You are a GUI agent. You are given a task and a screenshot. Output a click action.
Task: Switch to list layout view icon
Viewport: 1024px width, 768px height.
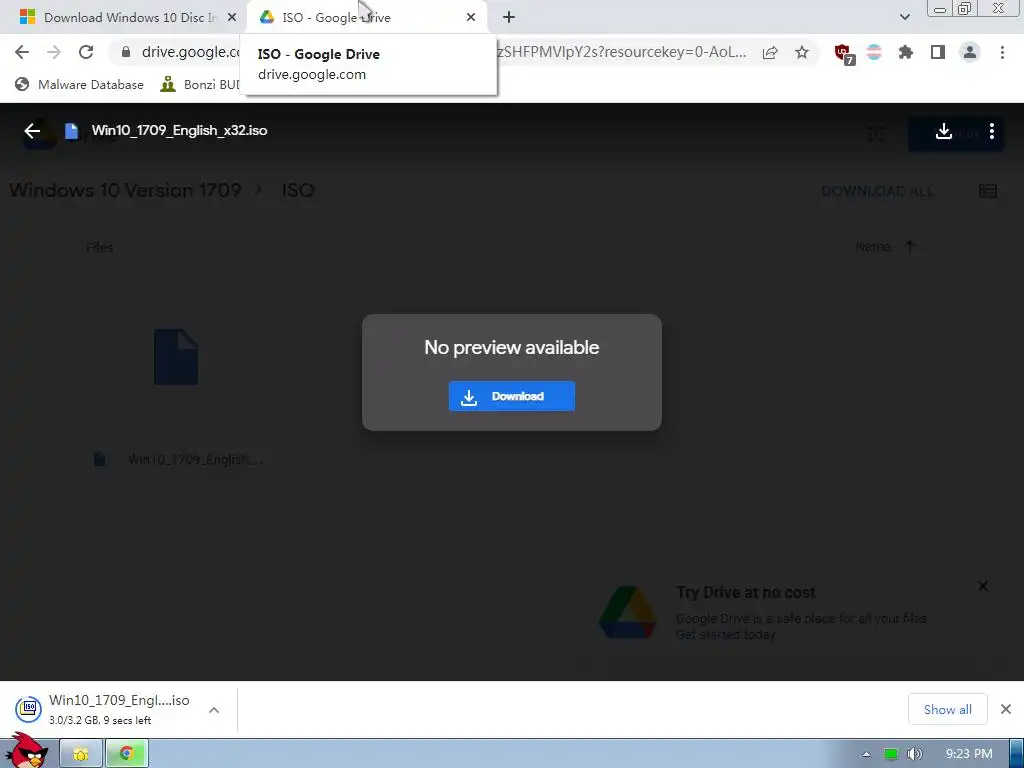pyautogui.click(x=987, y=191)
